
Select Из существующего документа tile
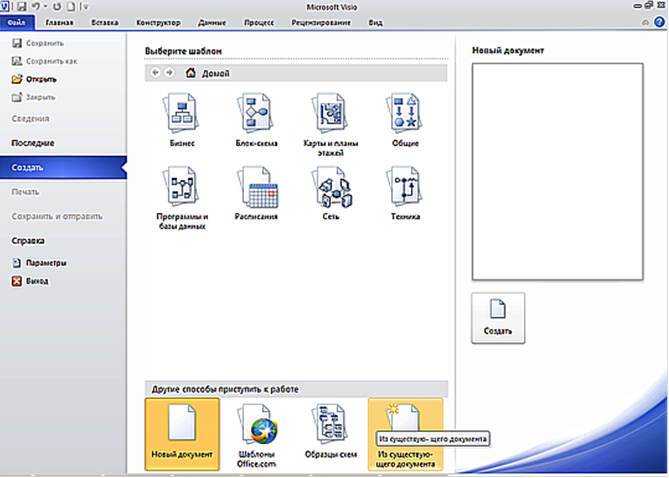pyautogui.click(x=405, y=434)
